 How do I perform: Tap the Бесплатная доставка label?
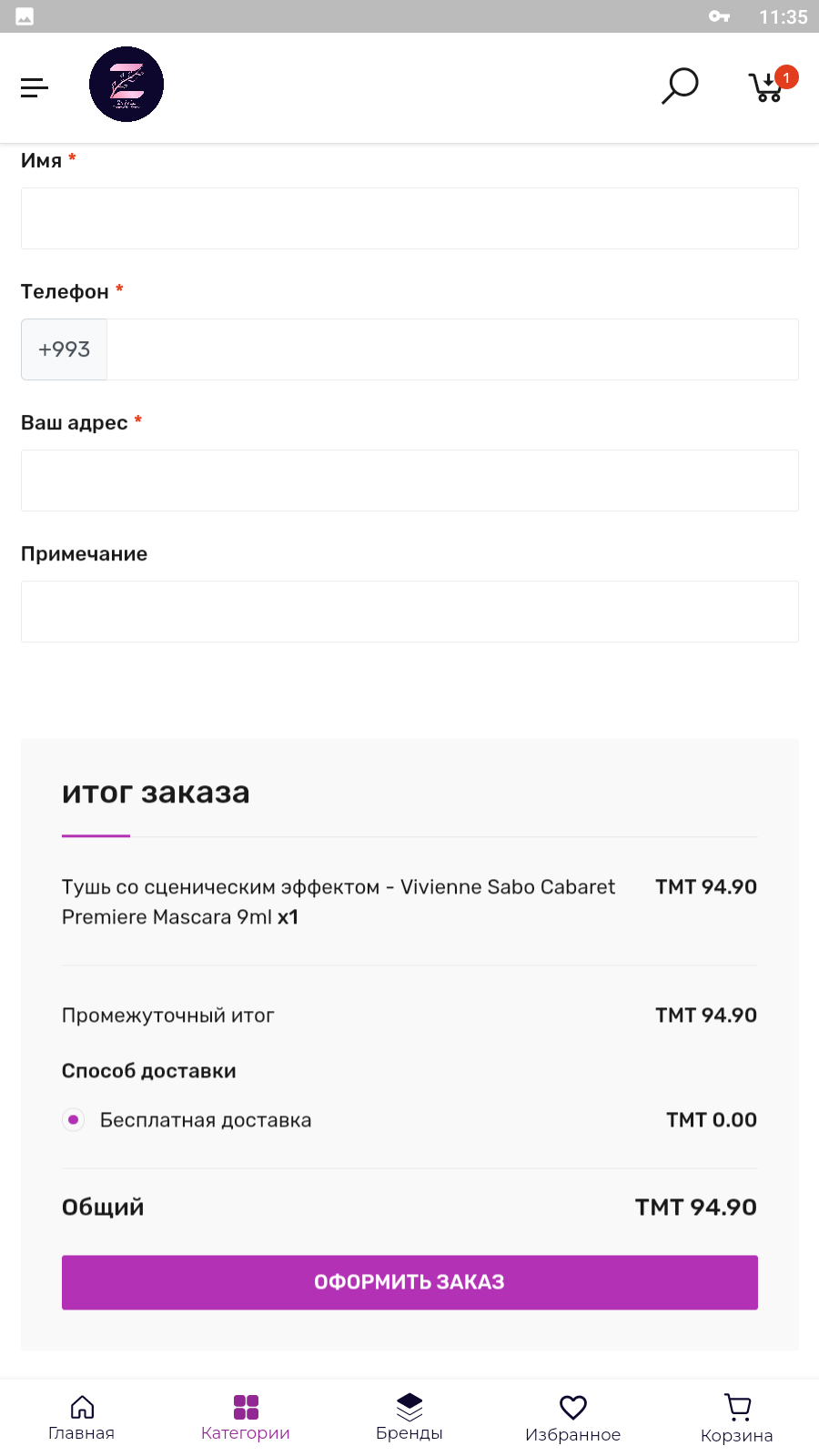(206, 1120)
